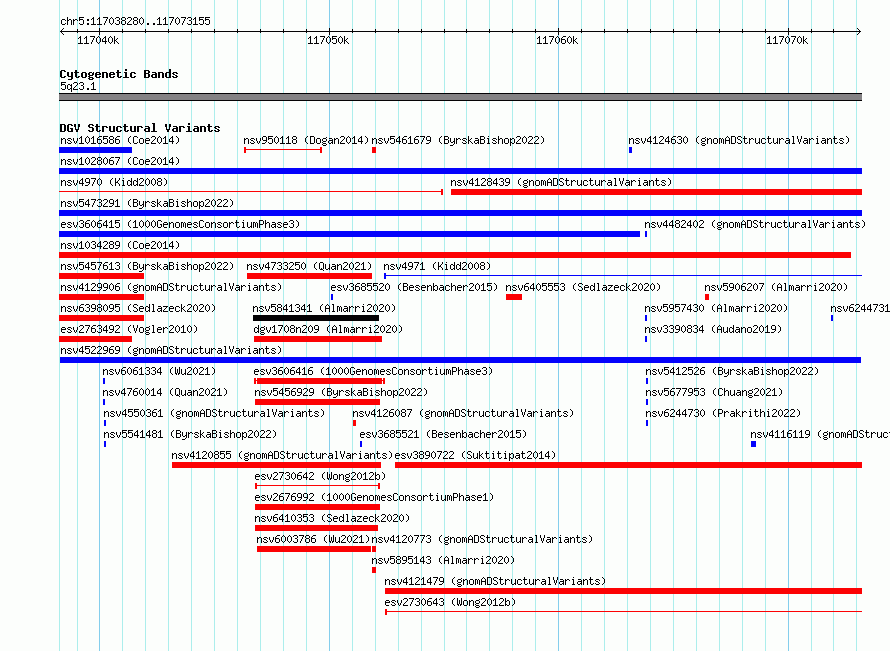Screen dimensions: 890x651
Task: Open esv3606416 (1000GenomesConsortiumPhase3) variant
Action: click(x=373, y=371)
